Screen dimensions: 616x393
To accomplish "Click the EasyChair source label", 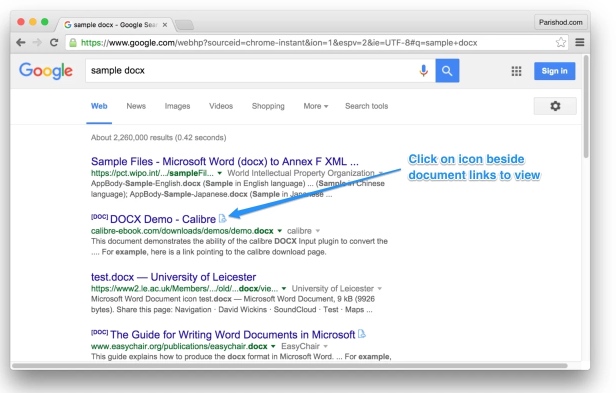I will point(300,346).
